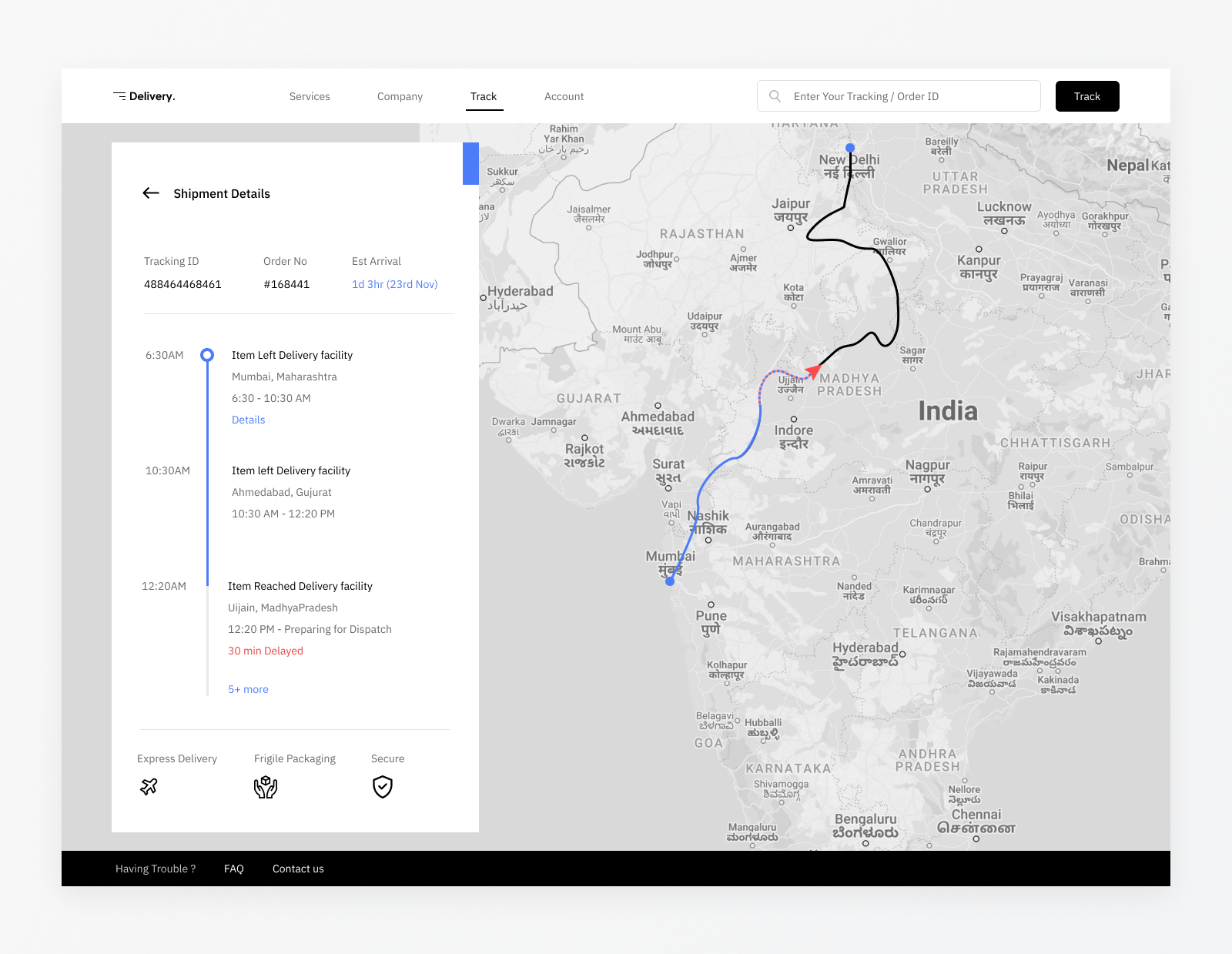Switch to the Track navigation tab
This screenshot has width=1232, height=954.
484,96
